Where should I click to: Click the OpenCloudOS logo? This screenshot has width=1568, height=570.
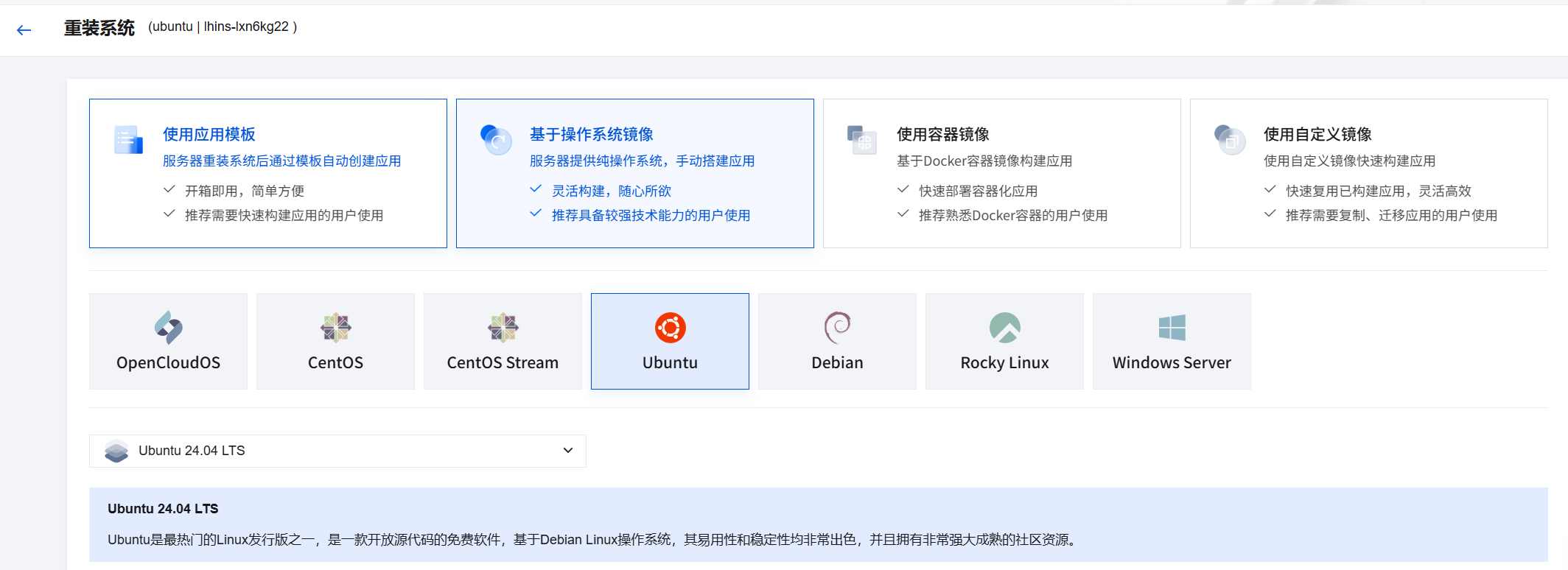(x=169, y=328)
